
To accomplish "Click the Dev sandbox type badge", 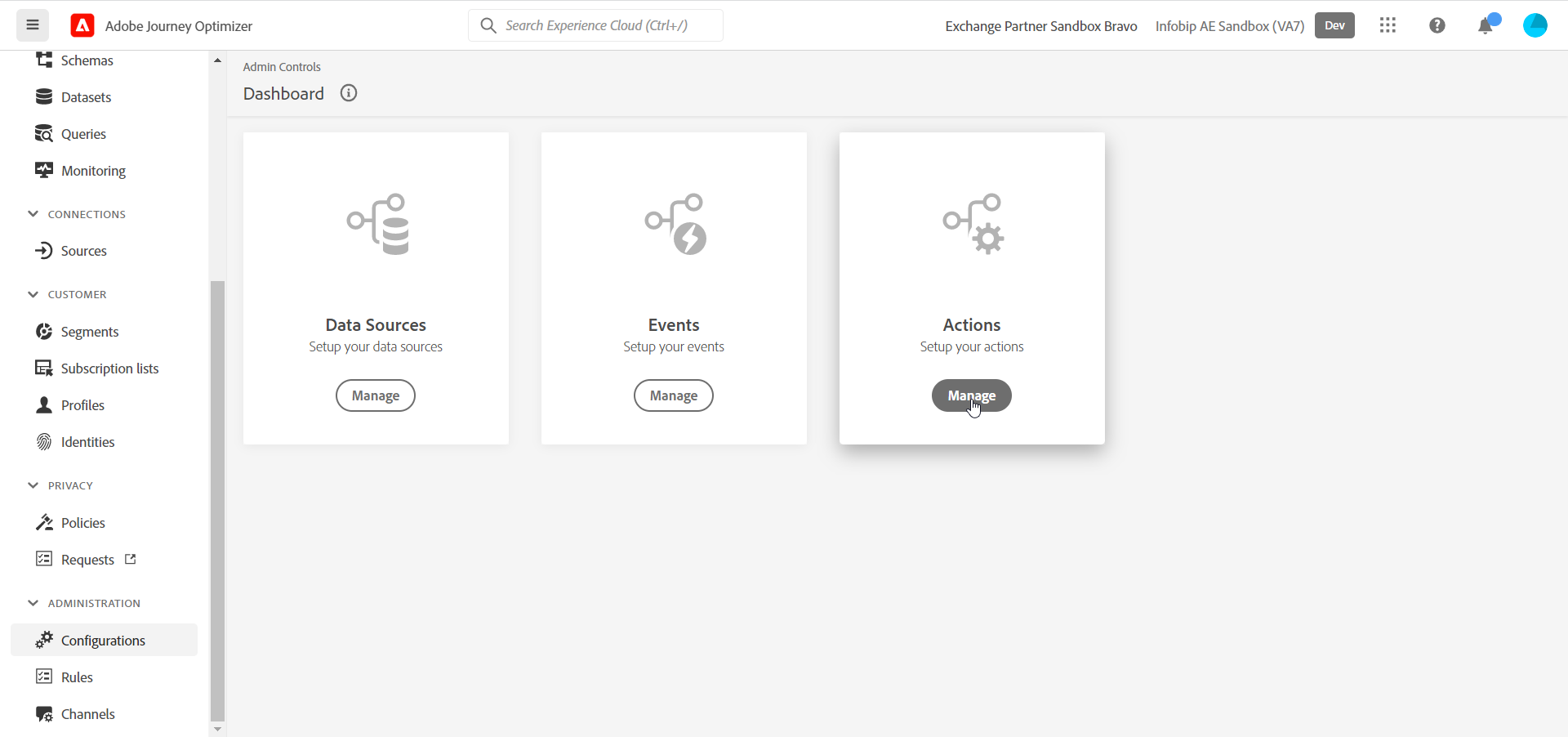I will 1334,25.
